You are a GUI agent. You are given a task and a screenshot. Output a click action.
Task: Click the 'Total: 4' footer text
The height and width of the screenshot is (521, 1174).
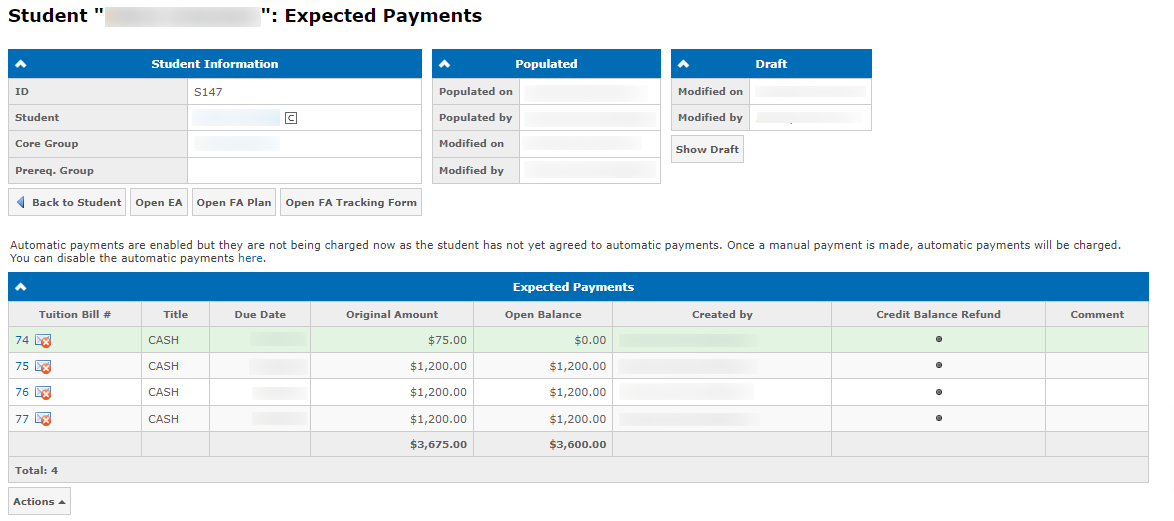[x=37, y=471]
